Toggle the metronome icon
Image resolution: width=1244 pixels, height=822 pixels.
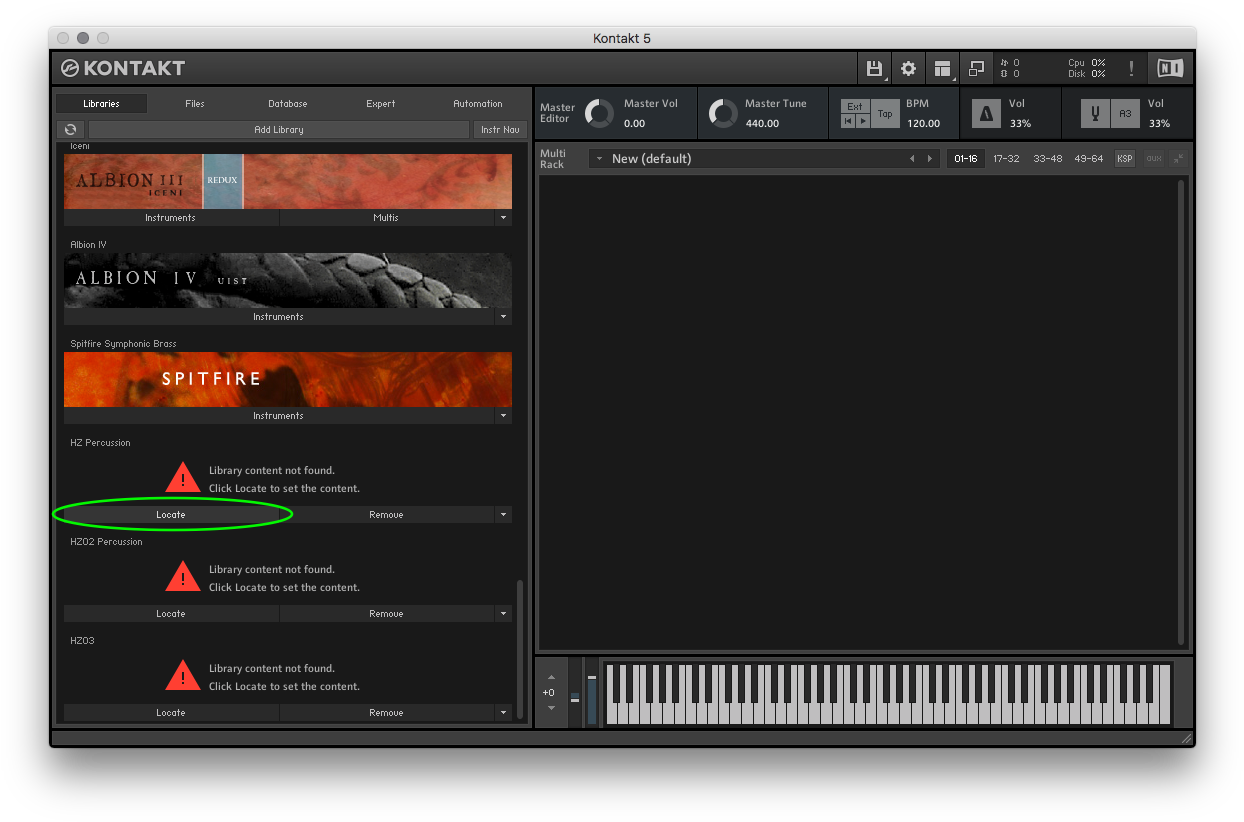coord(986,114)
